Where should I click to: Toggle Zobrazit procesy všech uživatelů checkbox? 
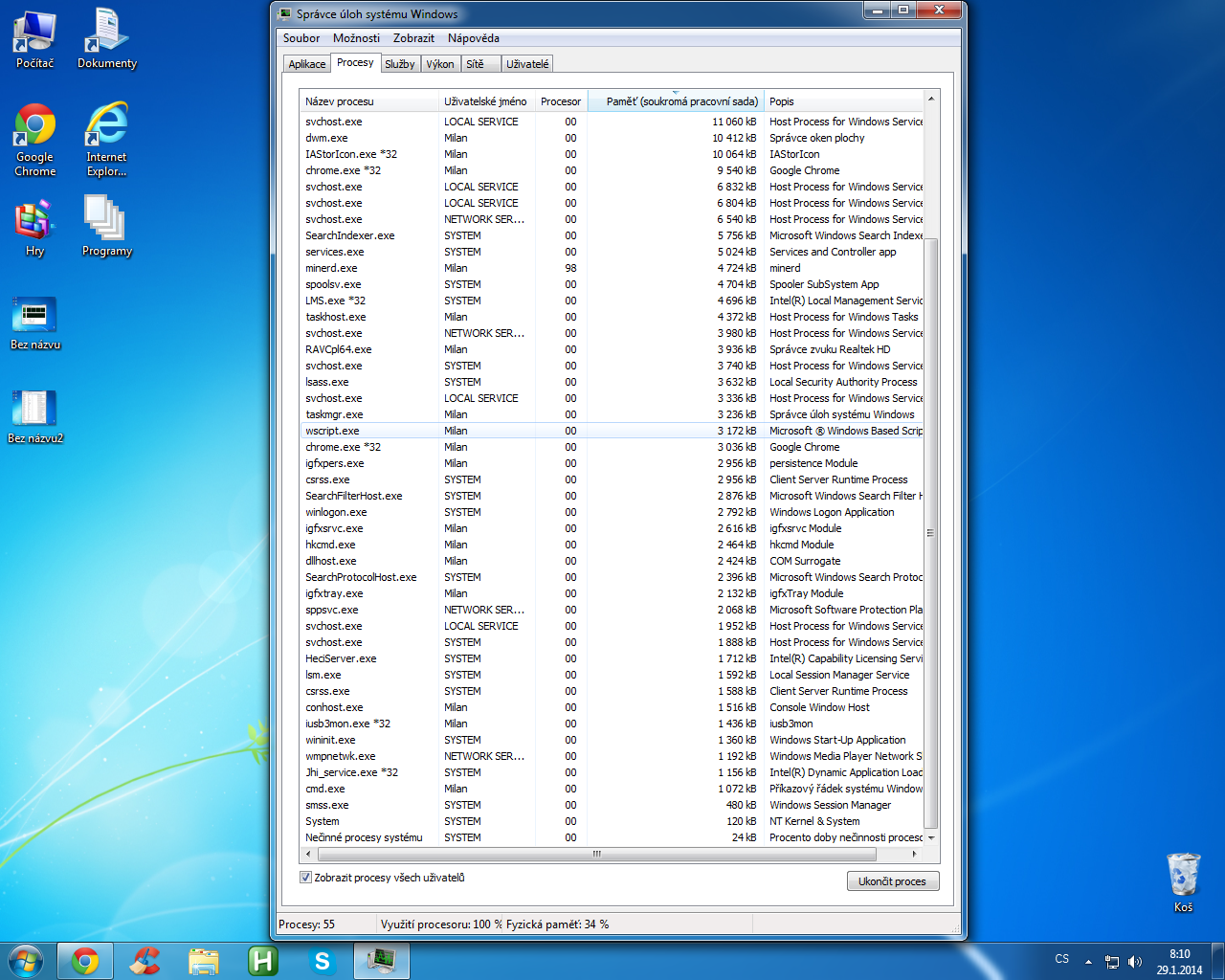tap(305, 878)
